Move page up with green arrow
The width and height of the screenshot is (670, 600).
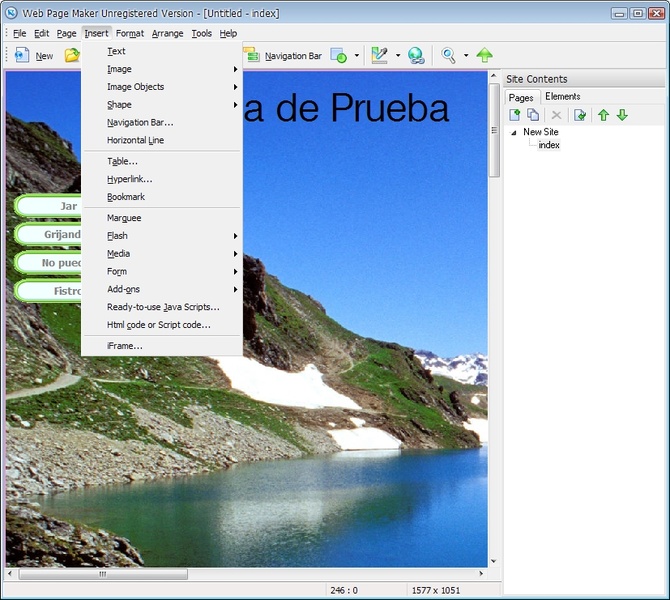[603, 115]
